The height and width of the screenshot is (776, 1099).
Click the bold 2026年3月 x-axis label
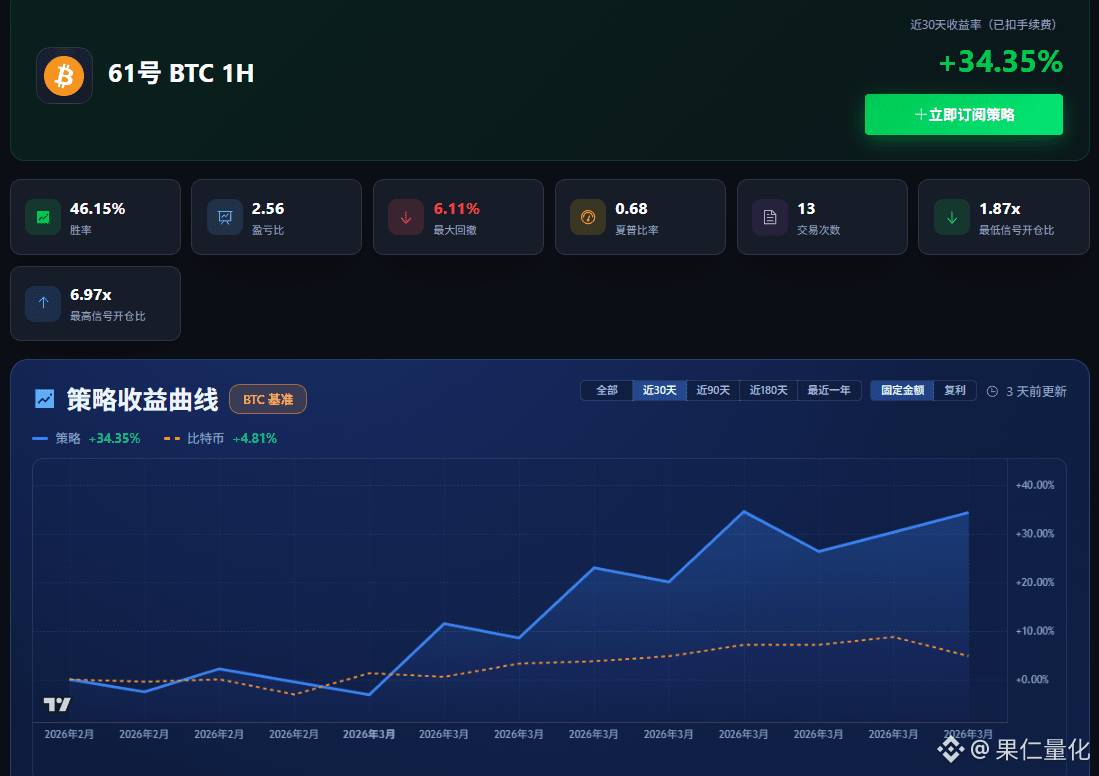pos(369,734)
